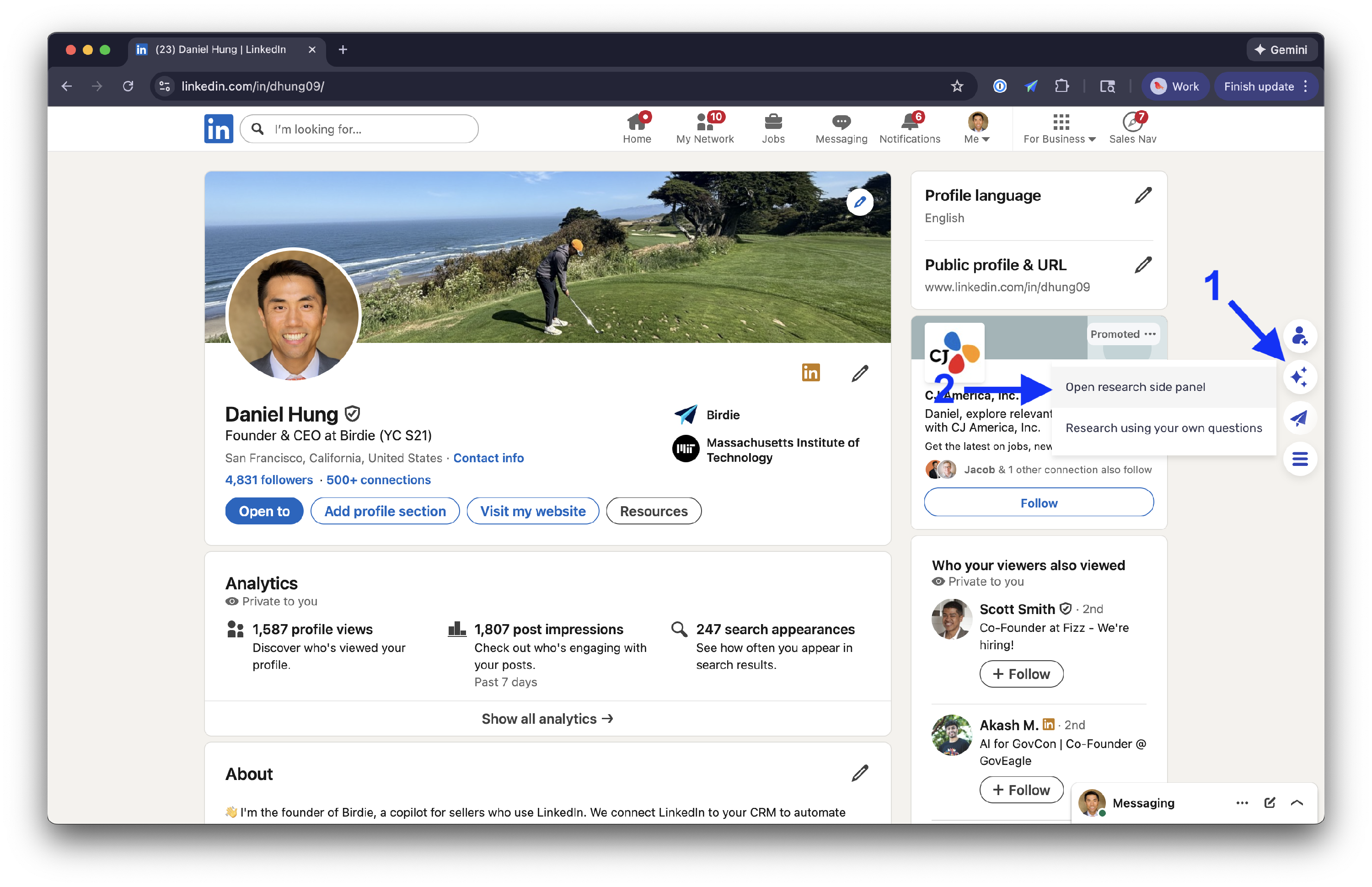Viewport: 1372px width, 887px height.
Task: Click the sparkle research icon in side toolbar
Action: click(1299, 377)
